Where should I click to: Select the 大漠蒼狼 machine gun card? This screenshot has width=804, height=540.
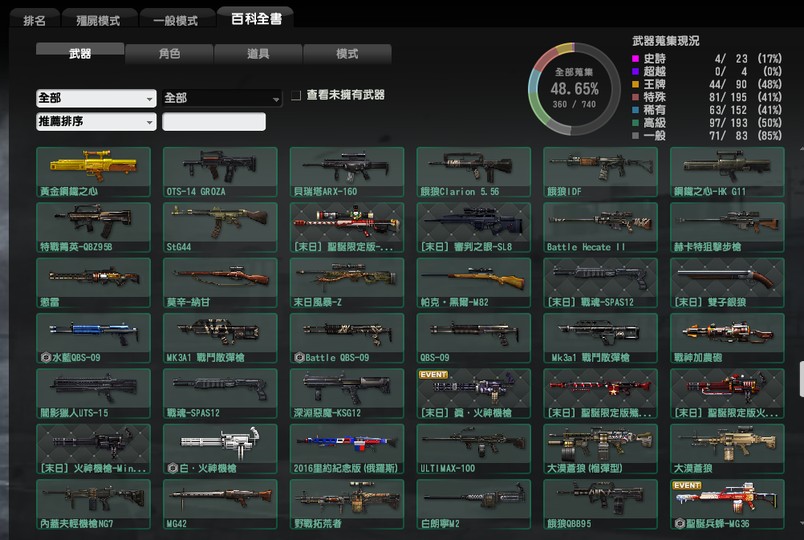click(x=727, y=449)
